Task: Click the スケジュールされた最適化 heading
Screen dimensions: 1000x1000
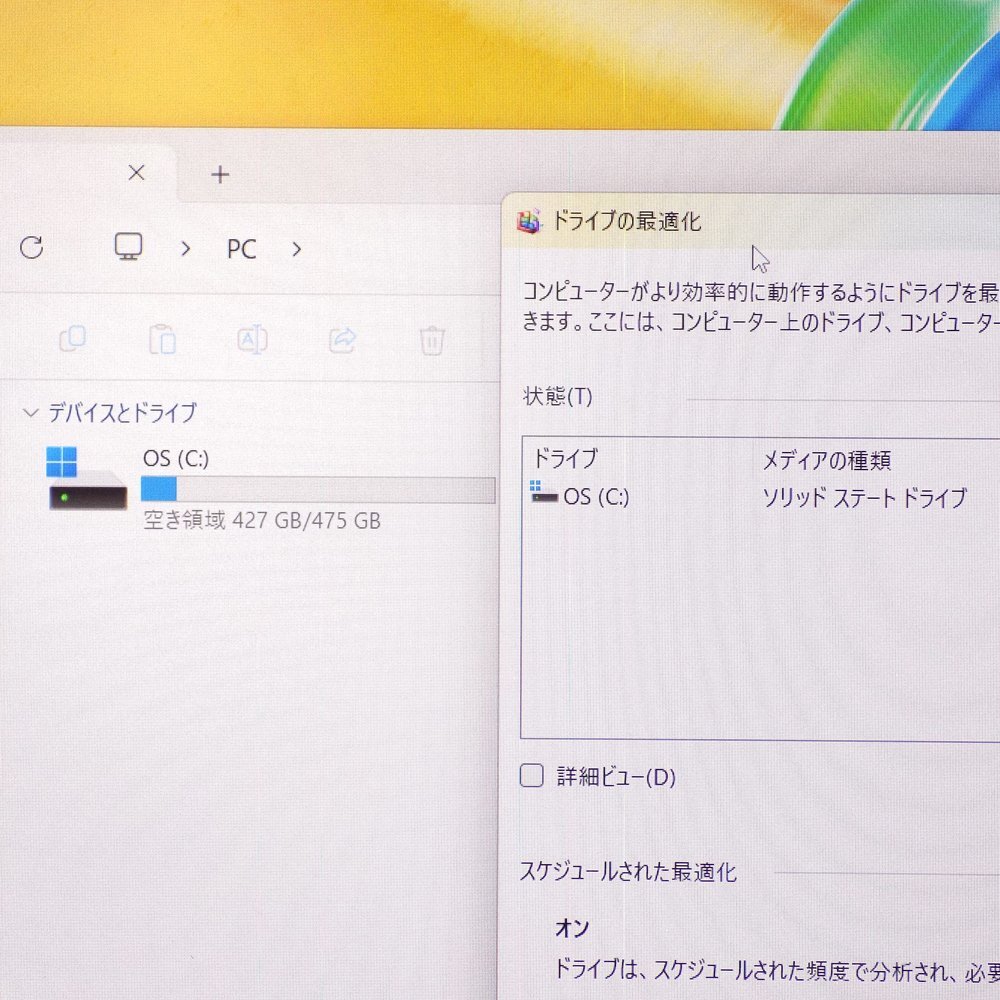Action: point(628,872)
